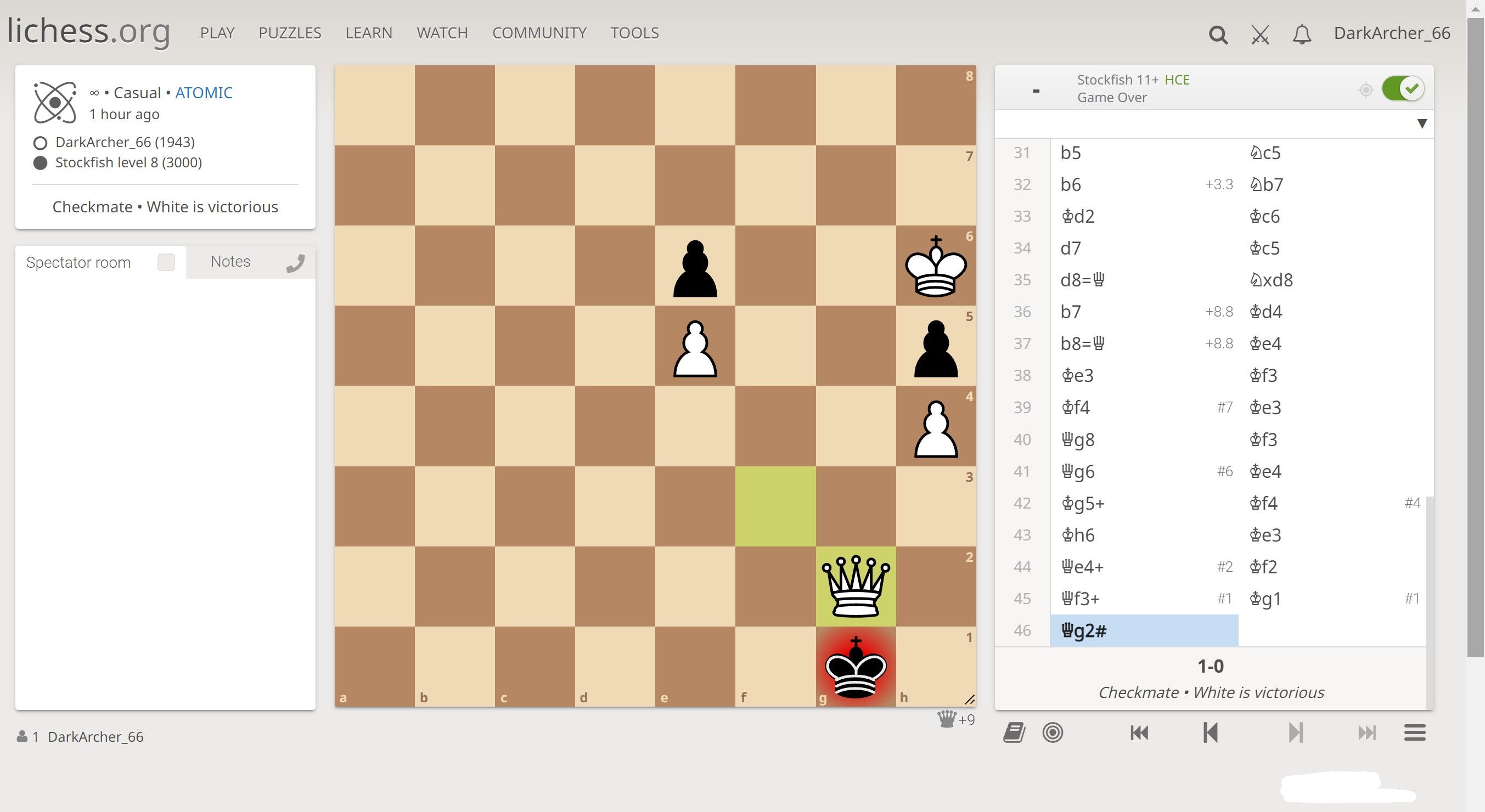The width and height of the screenshot is (1485, 812).
Task: Click the phone icon beside Notes
Action: [x=296, y=263]
